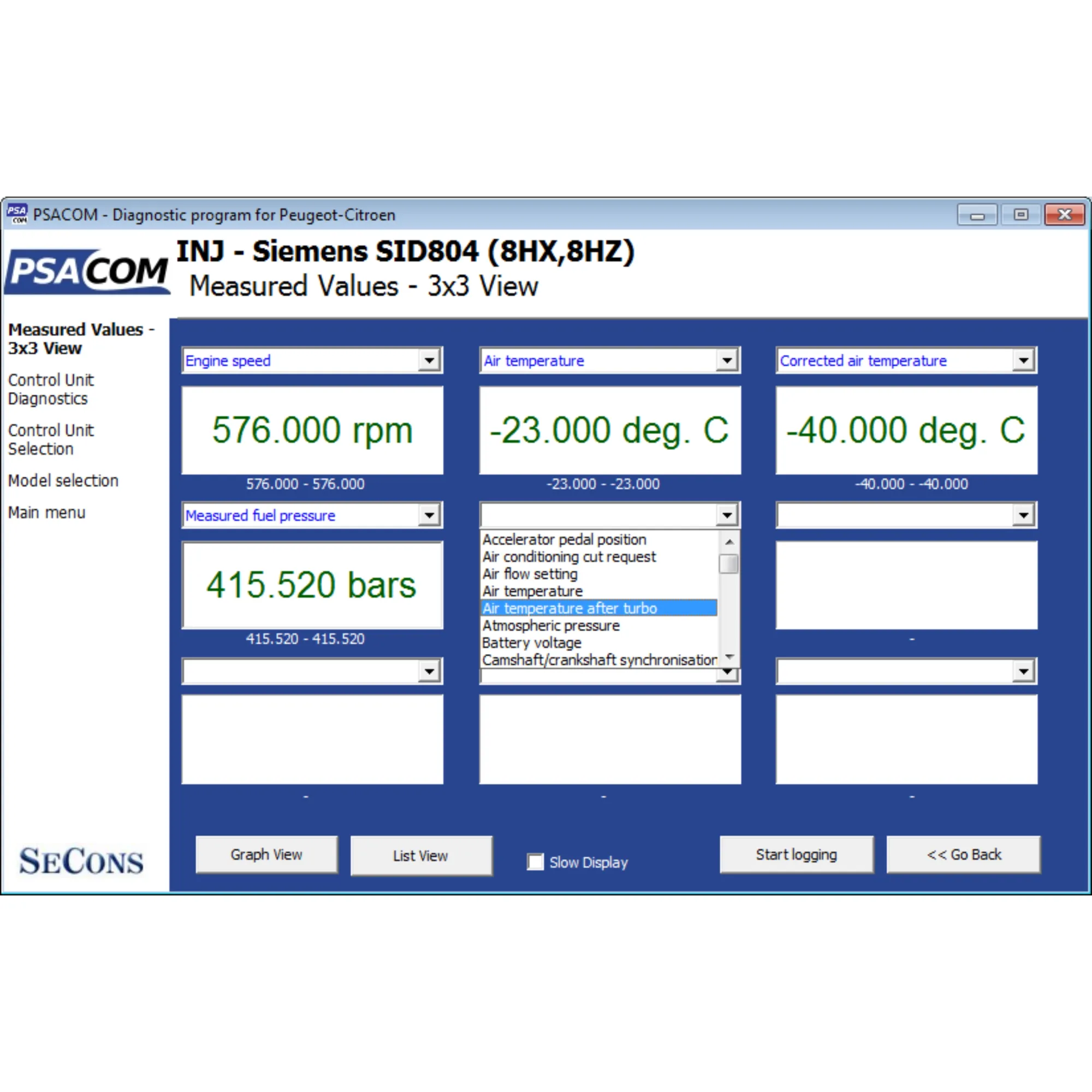Pick Atmospheric pressure from the list
Viewport: 1092px width, 1092px height.
click(x=550, y=626)
